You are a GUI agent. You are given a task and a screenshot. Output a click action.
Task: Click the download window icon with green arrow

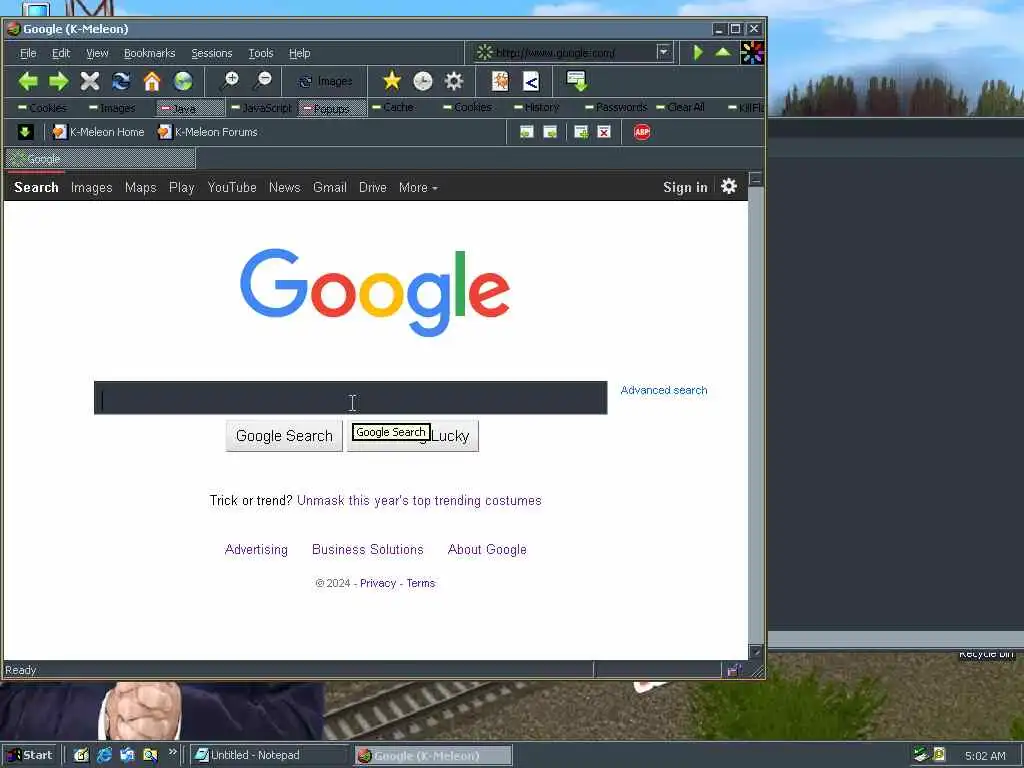pos(577,81)
